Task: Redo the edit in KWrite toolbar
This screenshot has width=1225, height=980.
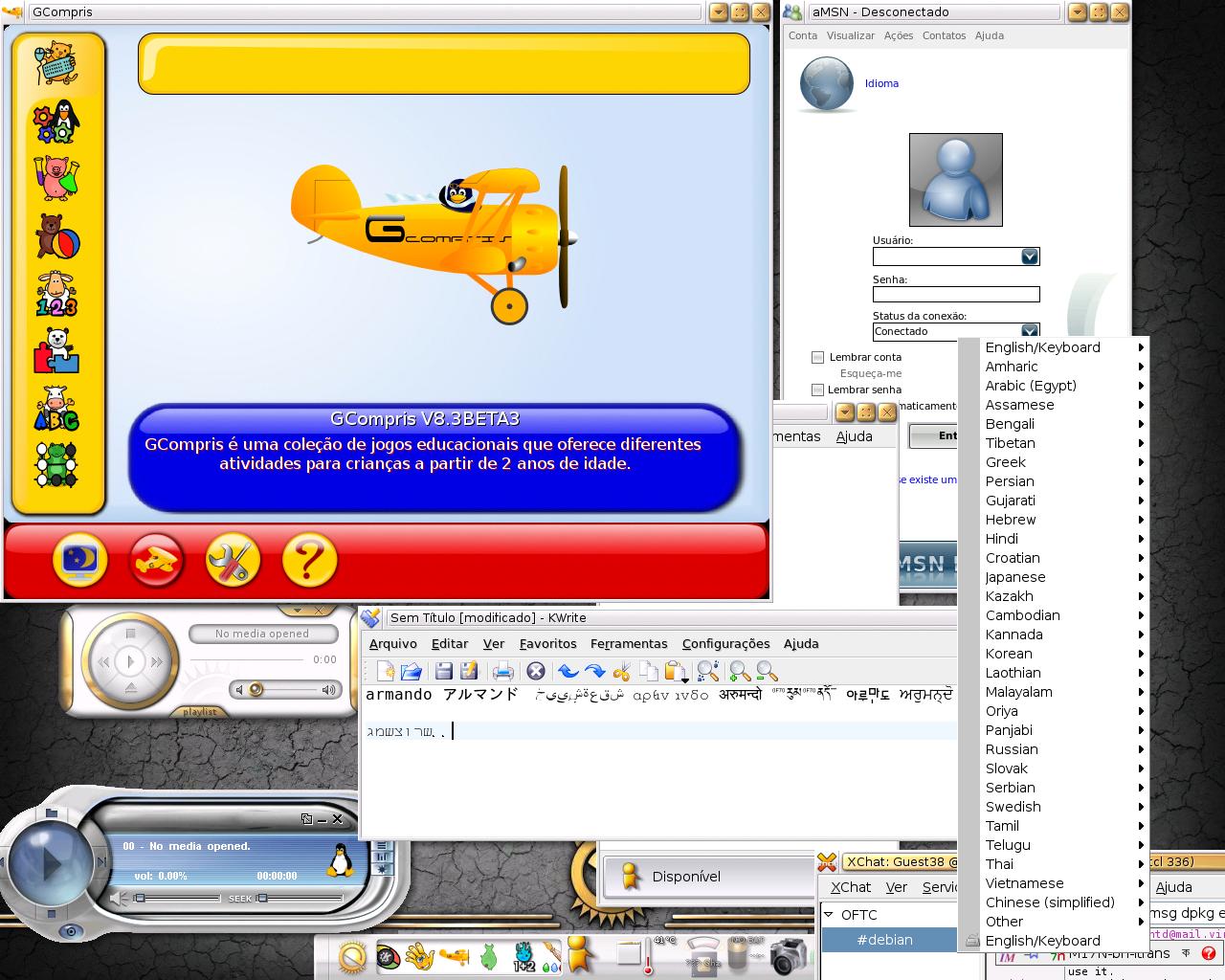Action: tap(594, 671)
